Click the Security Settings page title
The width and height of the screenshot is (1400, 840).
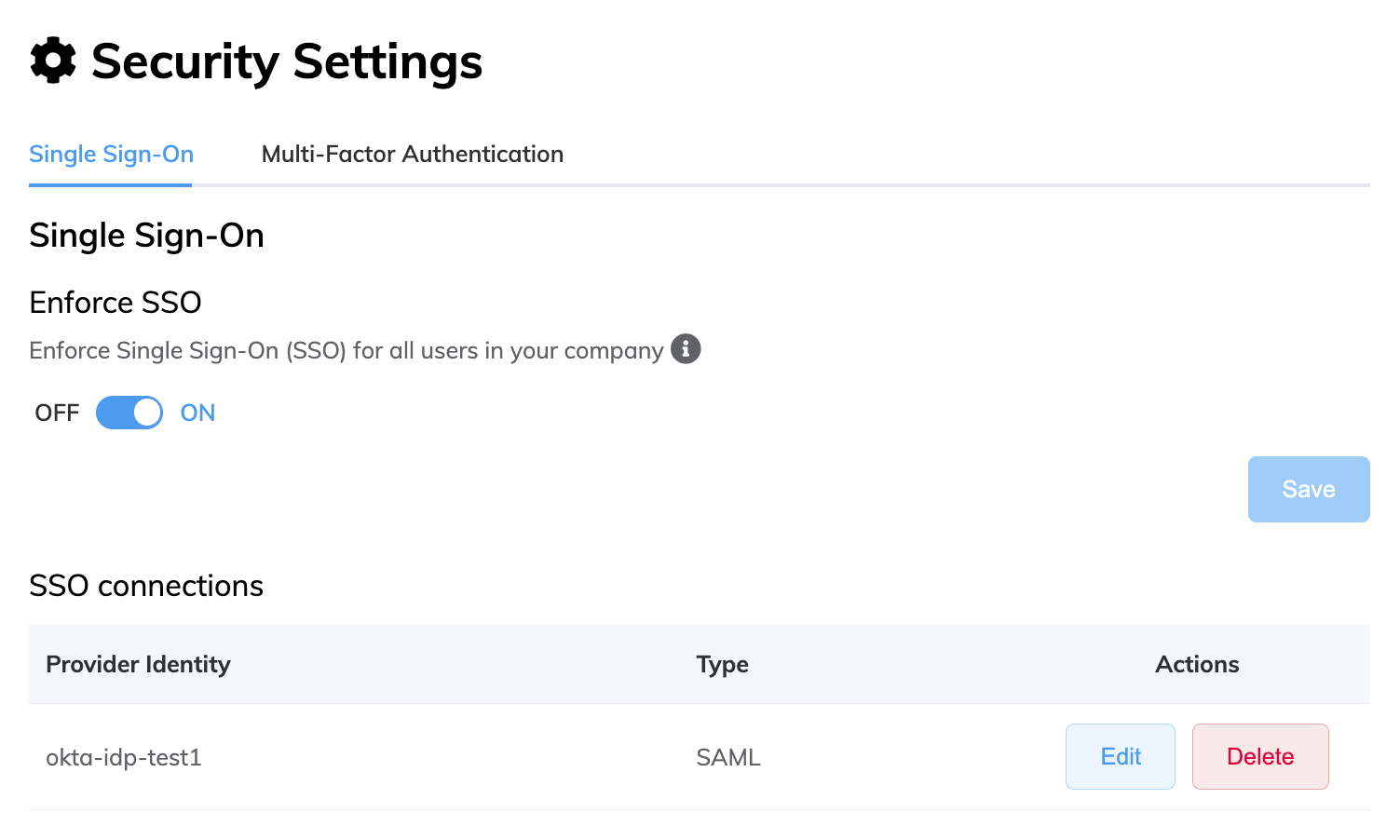point(286,61)
